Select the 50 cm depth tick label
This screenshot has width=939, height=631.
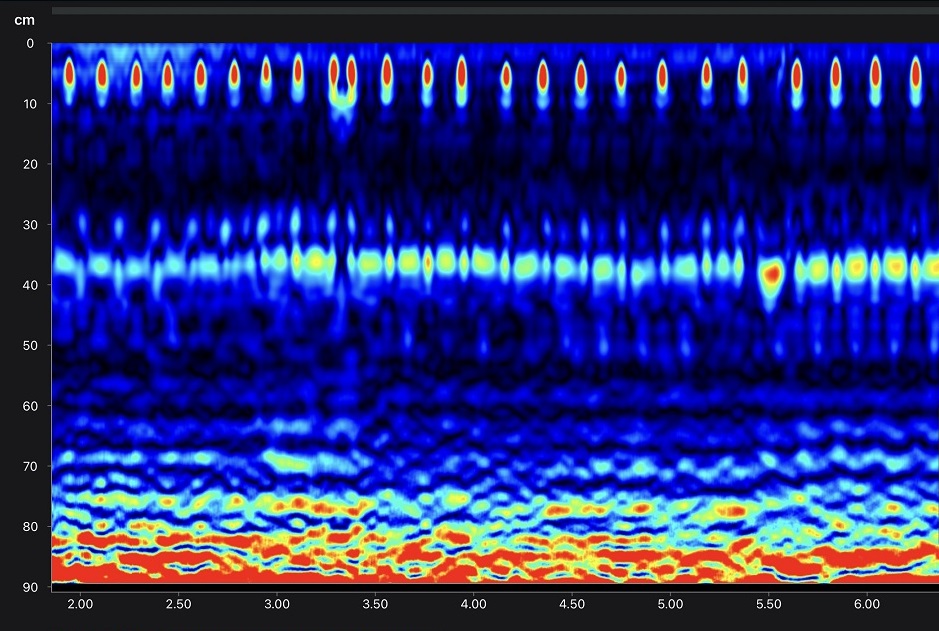click(28, 346)
